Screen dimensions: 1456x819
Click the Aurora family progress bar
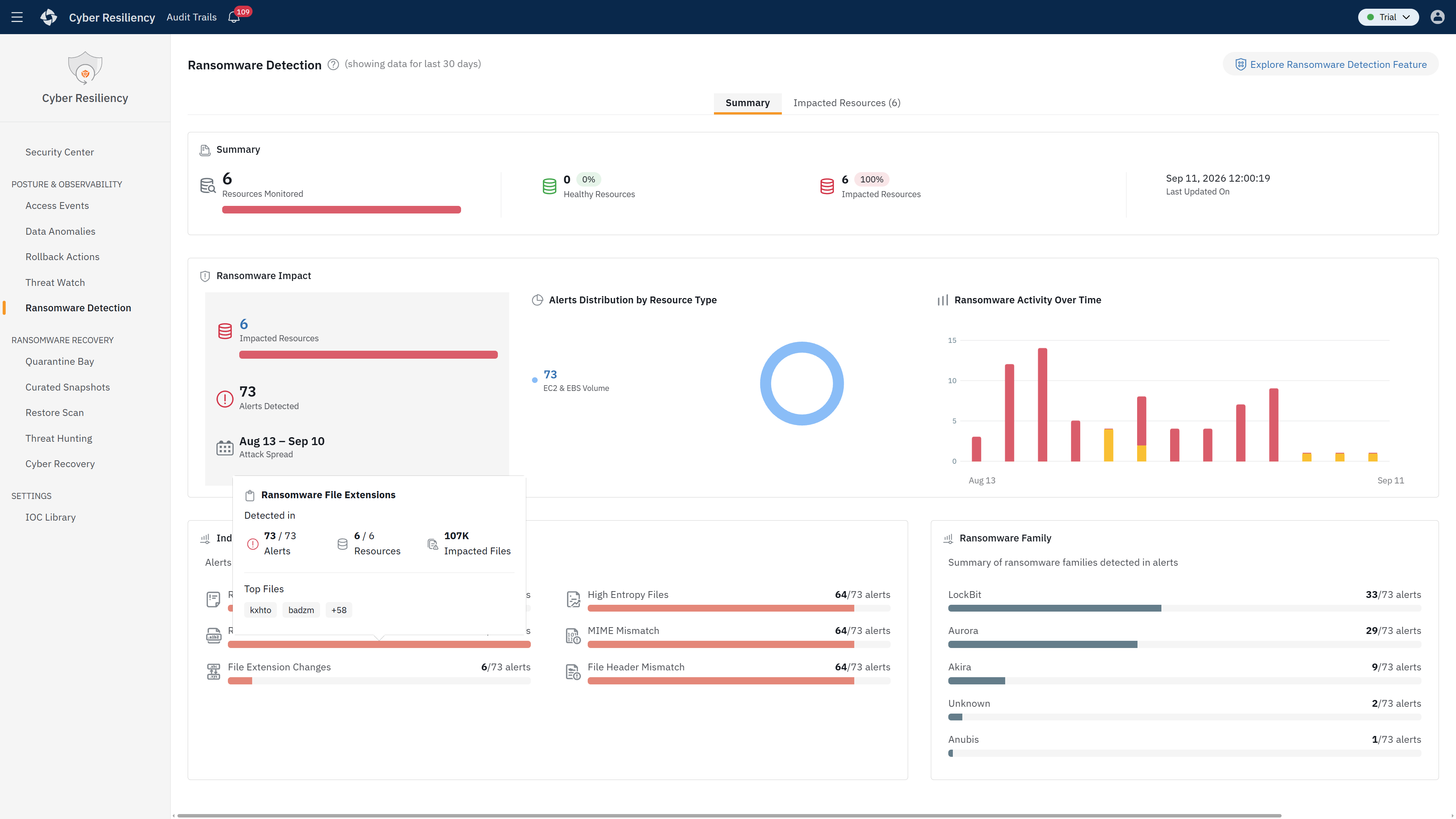pyautogui.click(x=1185, y=644)
